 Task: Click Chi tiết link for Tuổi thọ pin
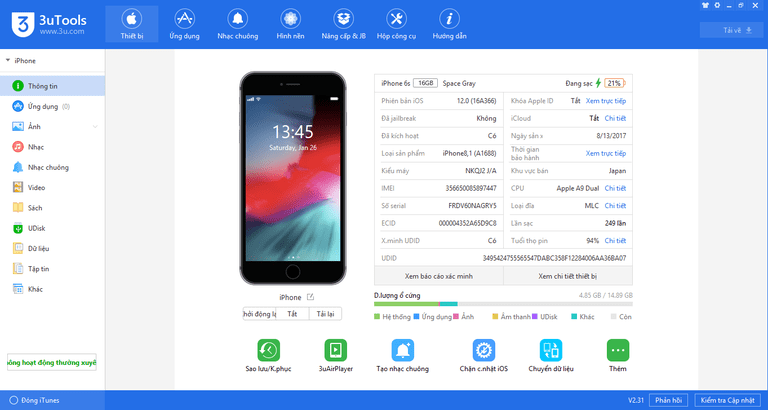click(x=615, y=241)
